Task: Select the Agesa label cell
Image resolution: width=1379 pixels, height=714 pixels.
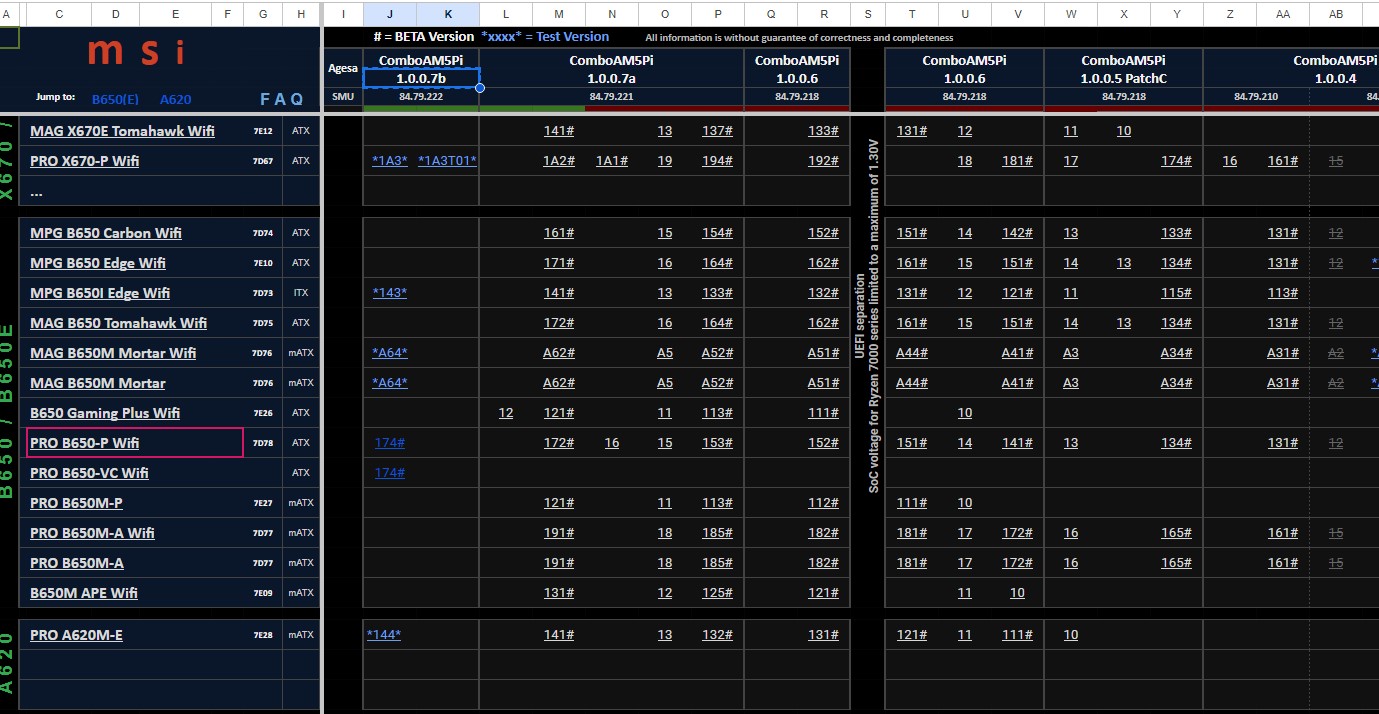Action: (x=342, y=69)
